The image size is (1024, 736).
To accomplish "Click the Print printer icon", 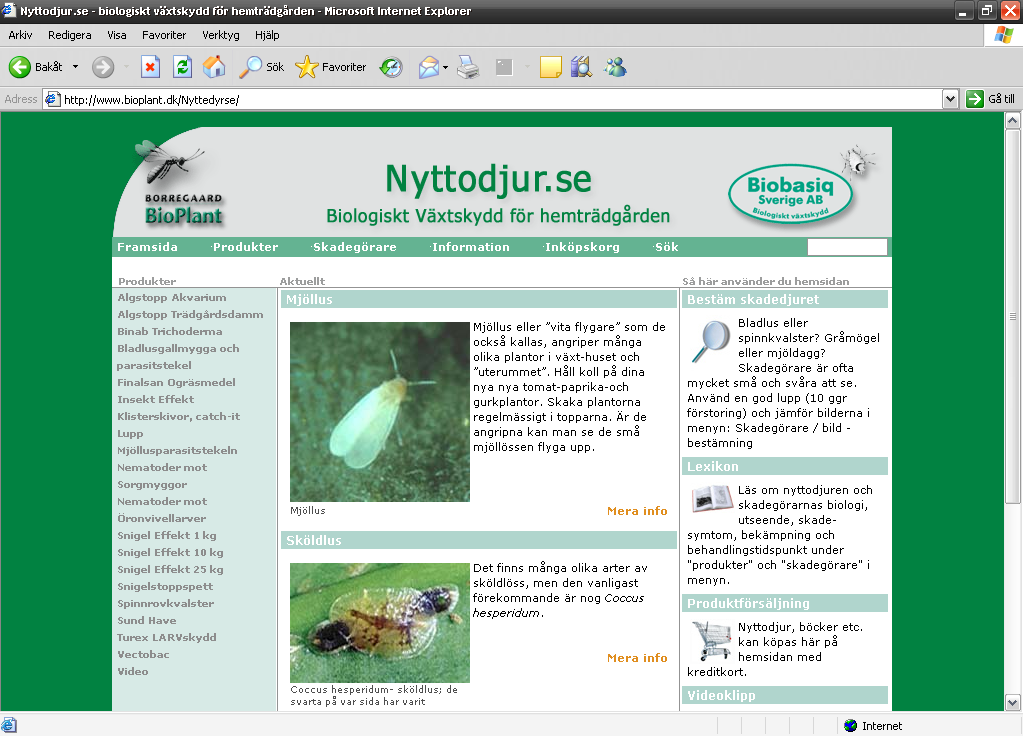I will coord(468,67).
